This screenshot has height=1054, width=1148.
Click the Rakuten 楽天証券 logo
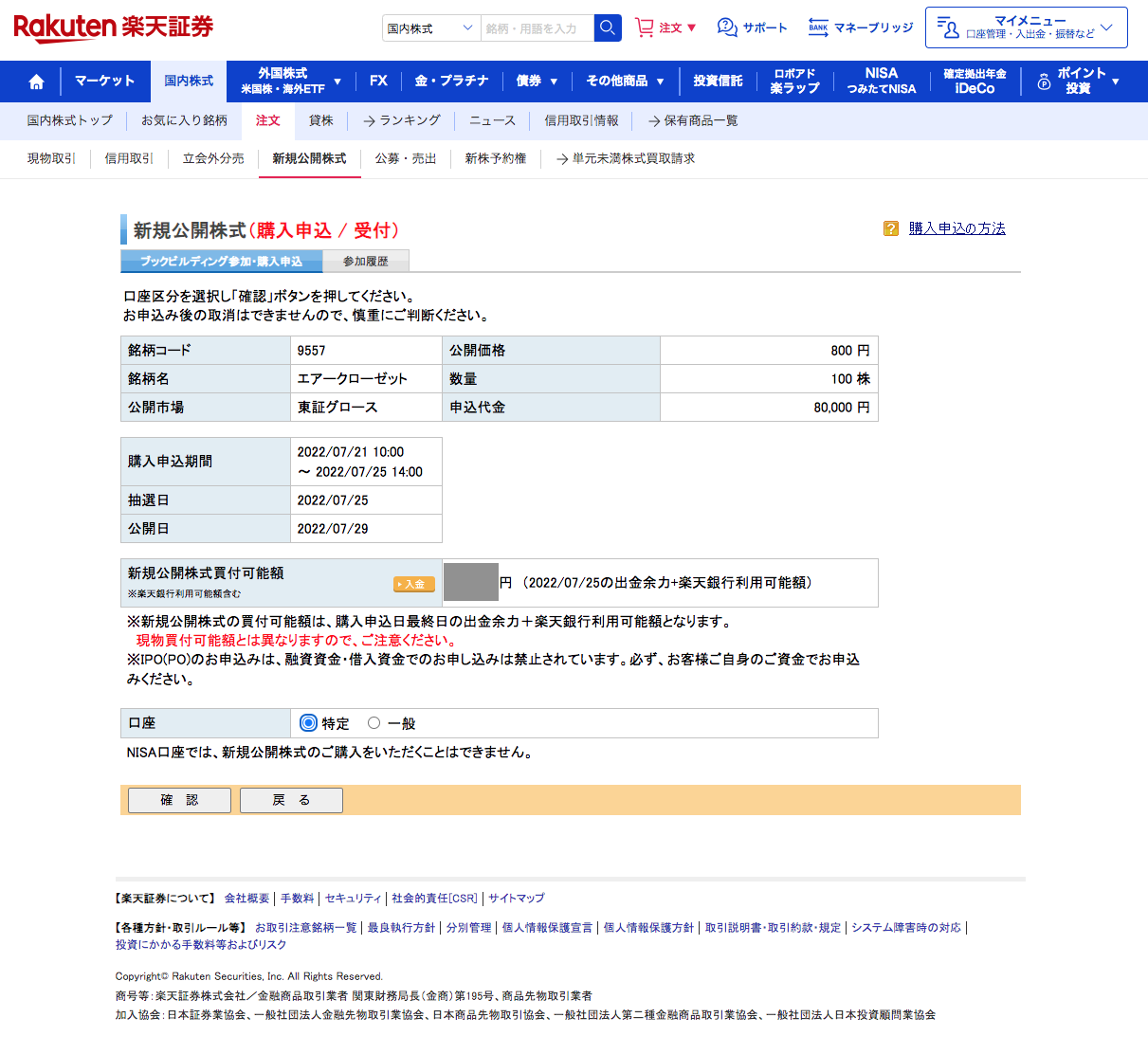114,27
